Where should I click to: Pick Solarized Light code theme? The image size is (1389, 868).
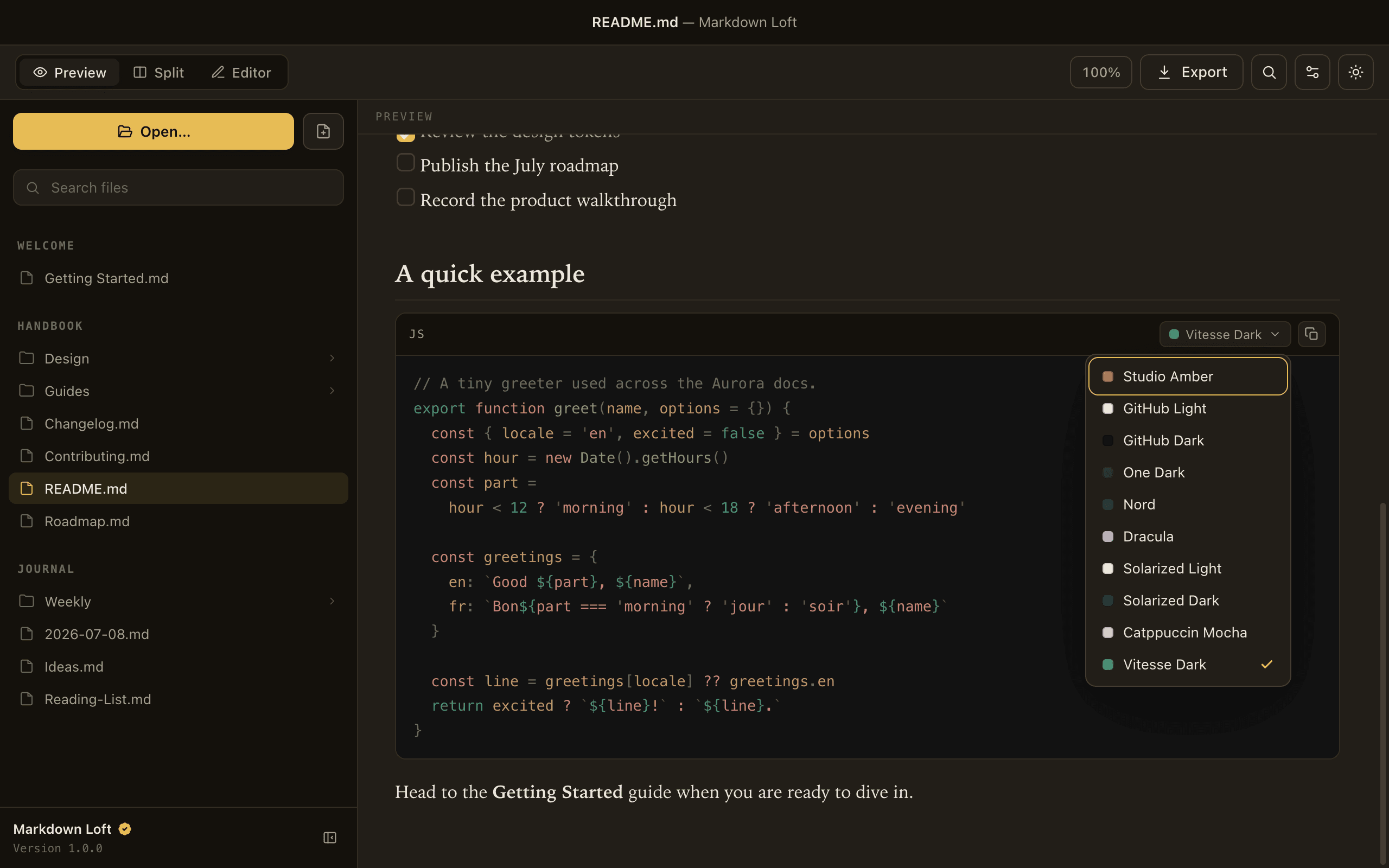coord(1188,569)
